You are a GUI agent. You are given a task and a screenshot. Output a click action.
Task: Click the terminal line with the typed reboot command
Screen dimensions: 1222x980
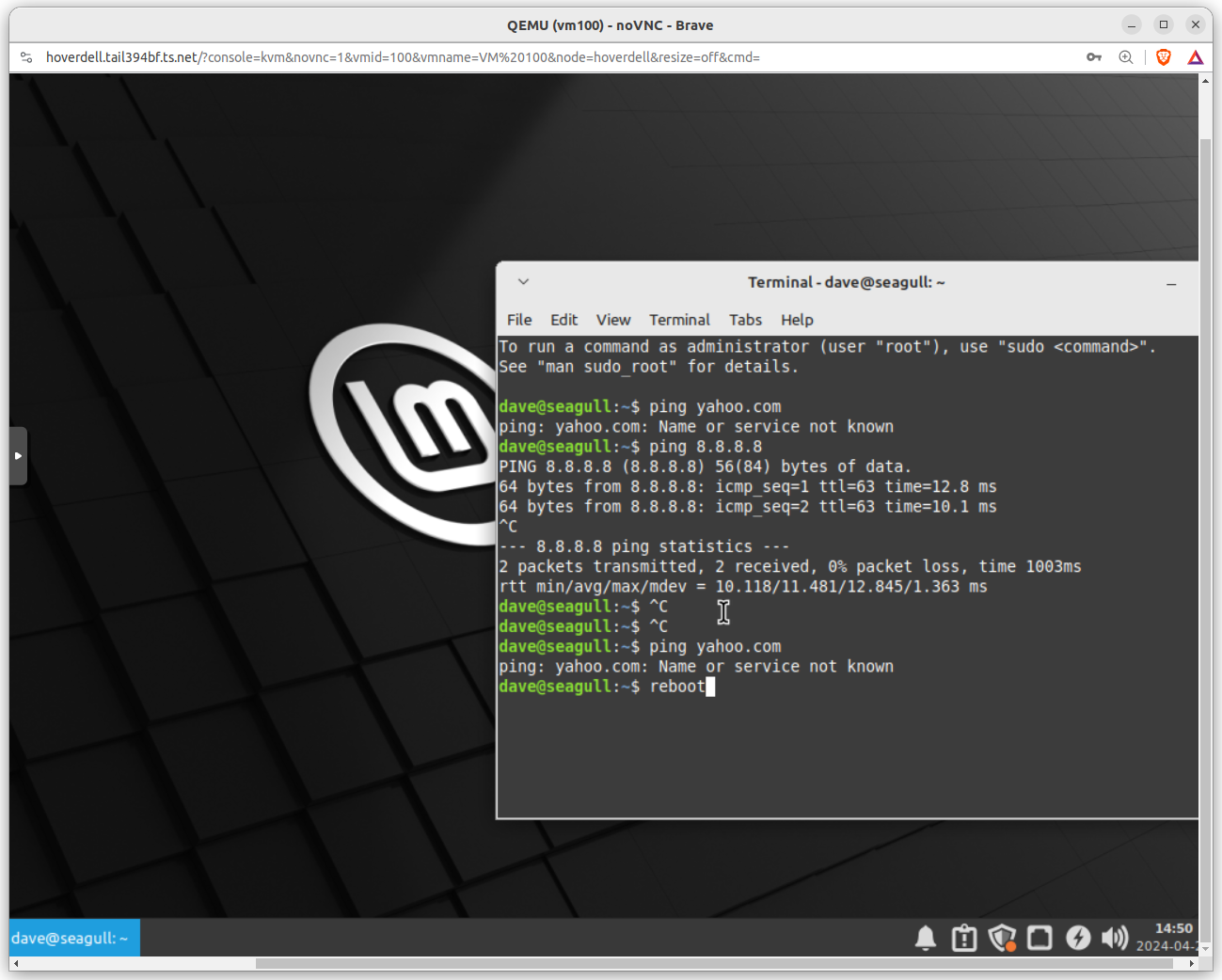[x=607, y=687]
